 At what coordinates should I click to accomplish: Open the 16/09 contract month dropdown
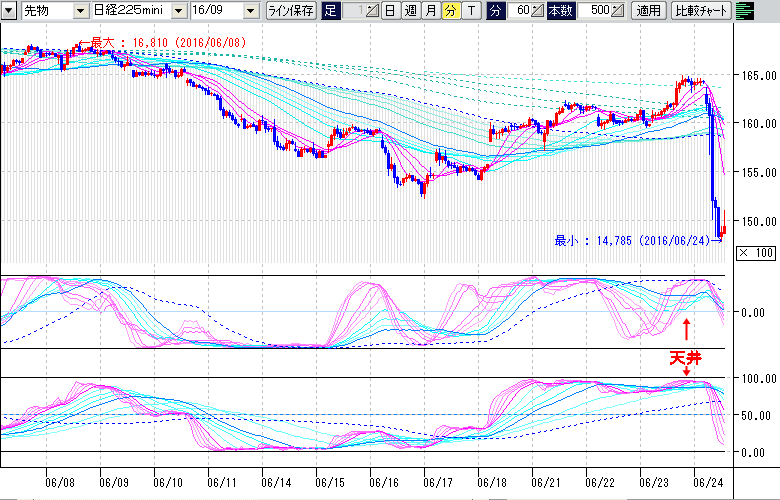point(252,10)
